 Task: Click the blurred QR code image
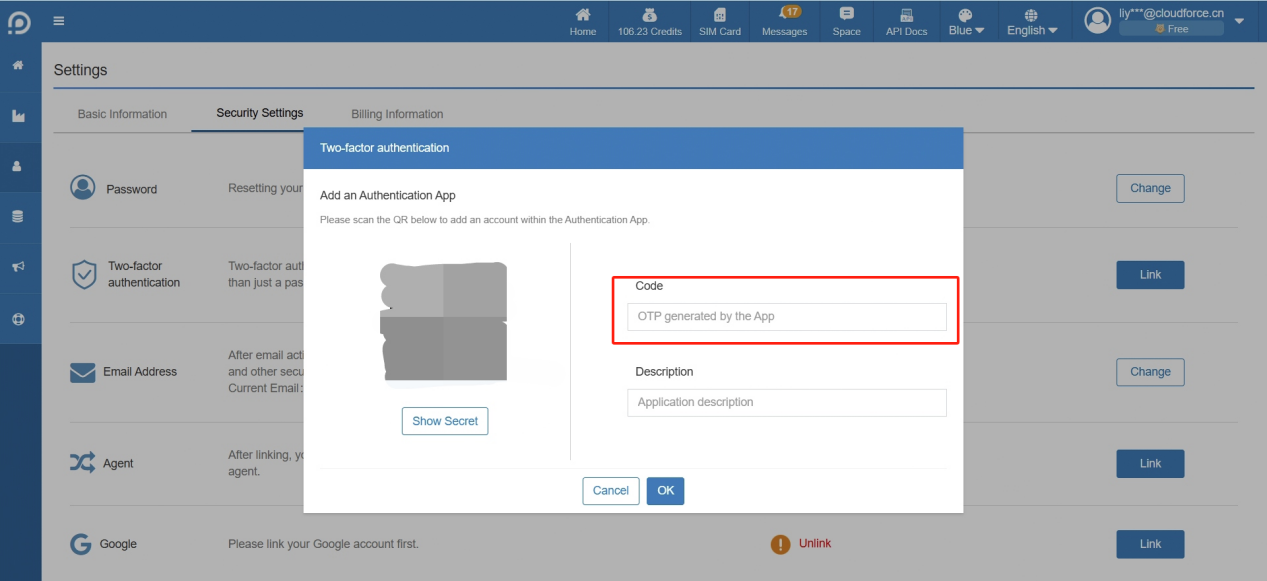(443, 321)
